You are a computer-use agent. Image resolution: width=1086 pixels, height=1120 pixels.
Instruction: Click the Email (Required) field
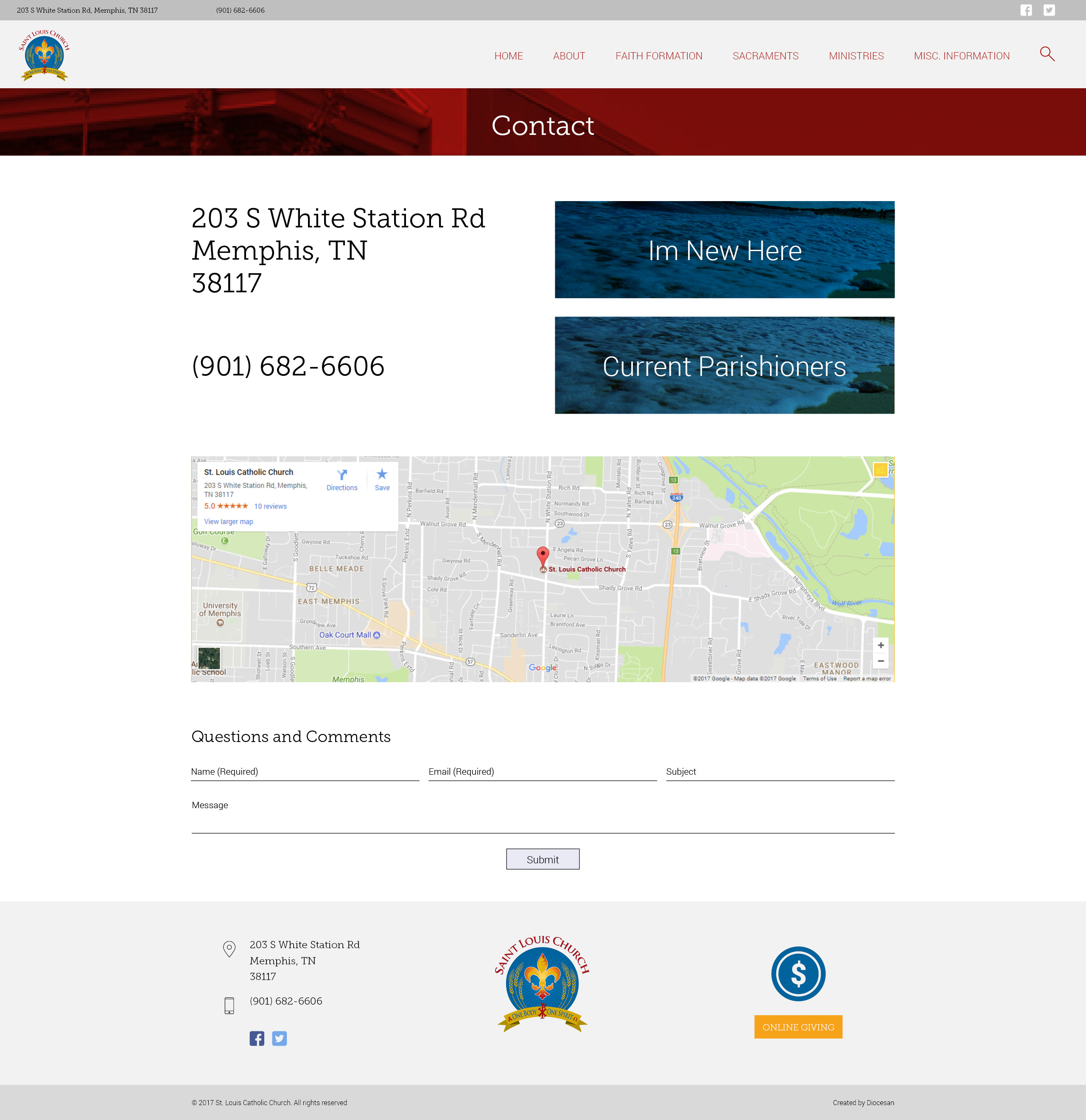pyautogui.click(x=542, y=772)
